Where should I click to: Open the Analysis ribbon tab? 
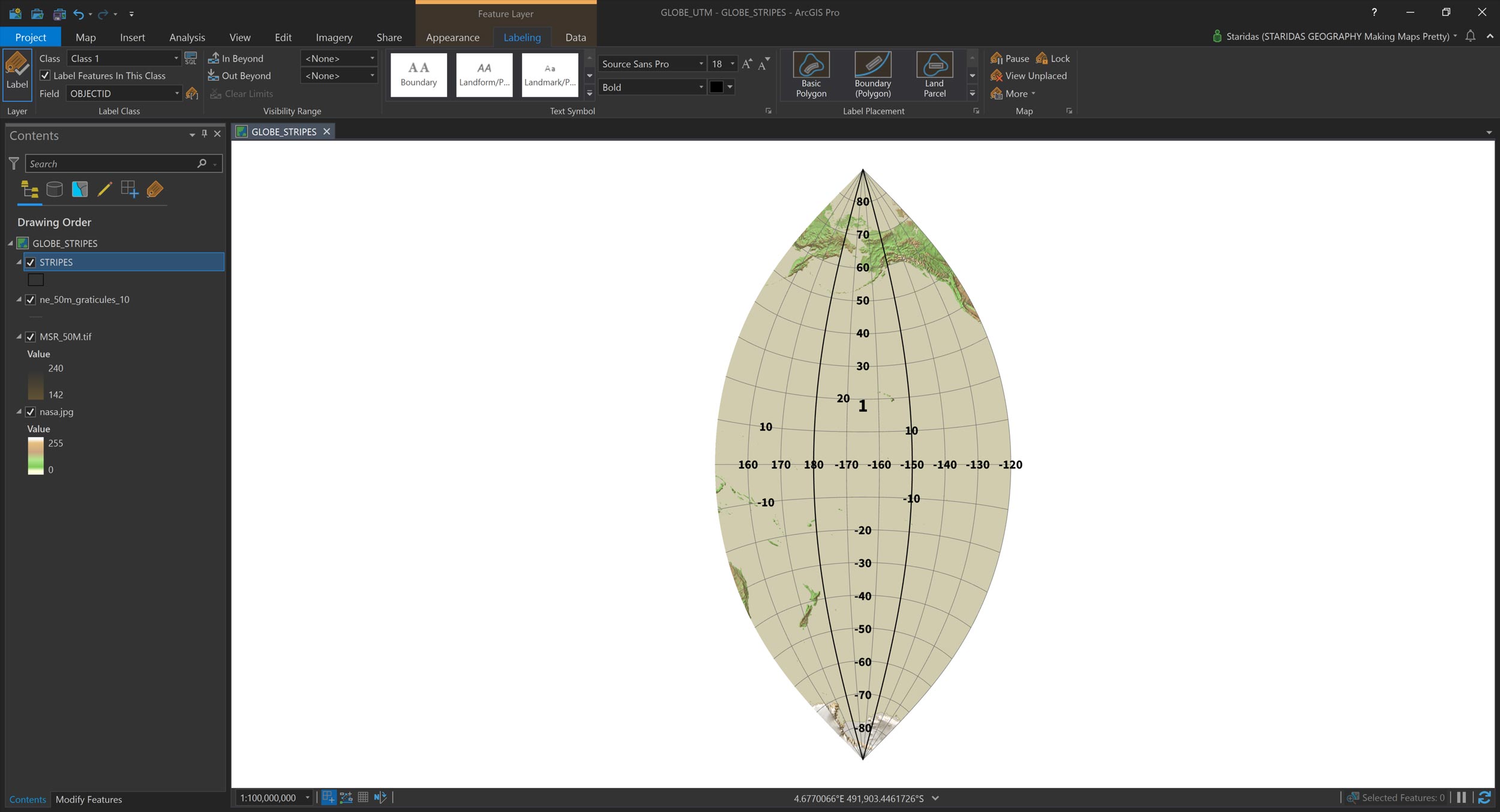187,37
